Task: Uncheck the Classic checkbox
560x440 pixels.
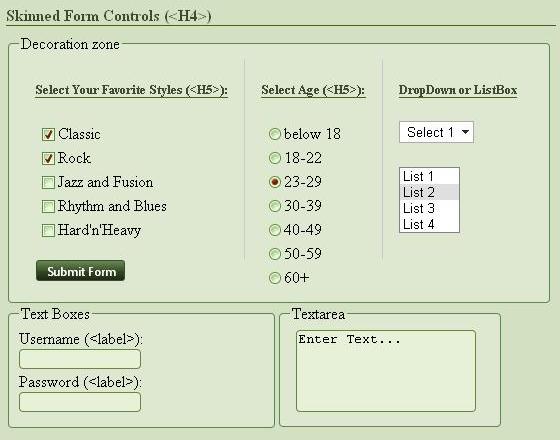Action: [x=48, y=135]
